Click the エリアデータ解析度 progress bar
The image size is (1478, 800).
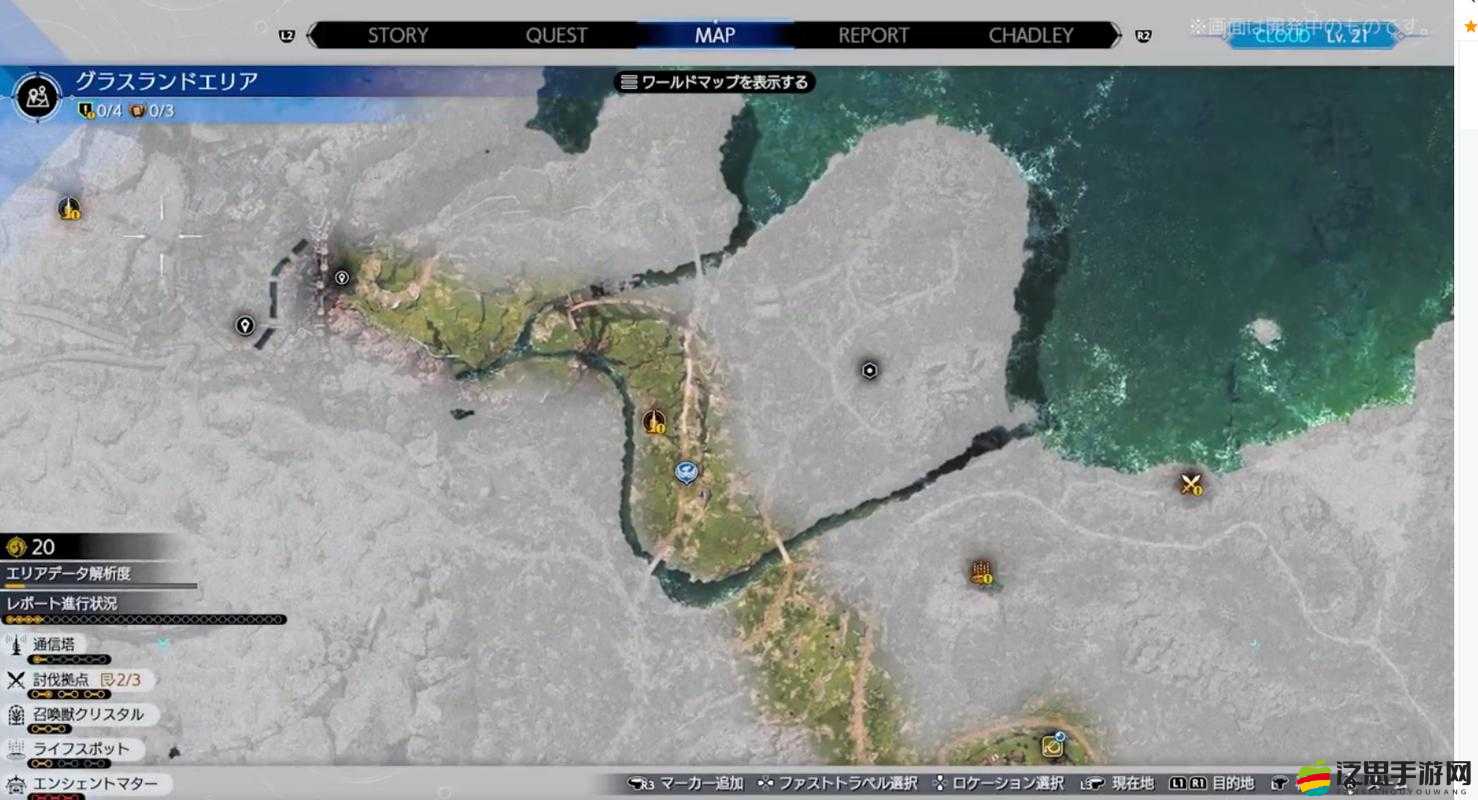(100, 586)
